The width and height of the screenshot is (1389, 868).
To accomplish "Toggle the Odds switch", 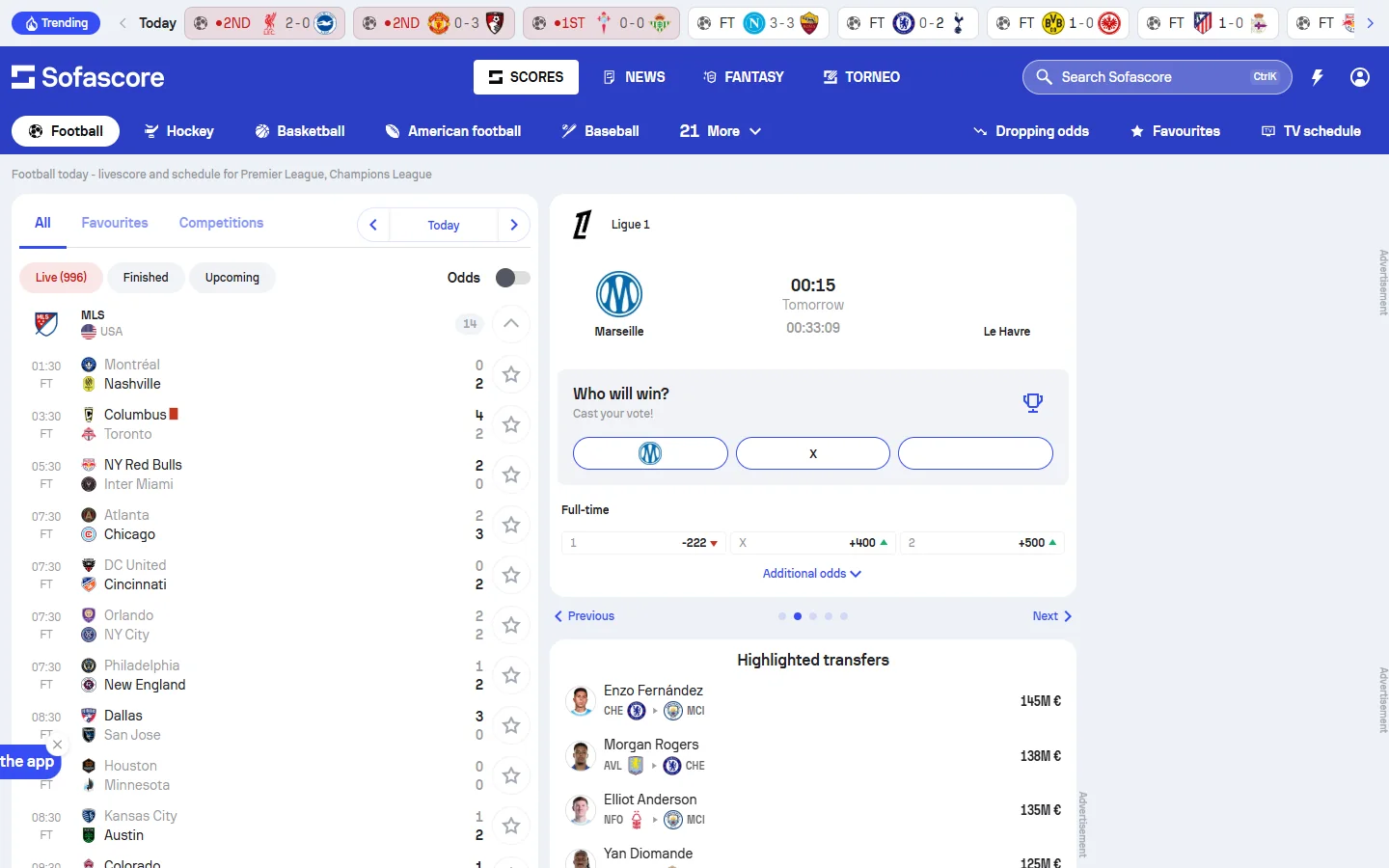I will click(513, 278).
